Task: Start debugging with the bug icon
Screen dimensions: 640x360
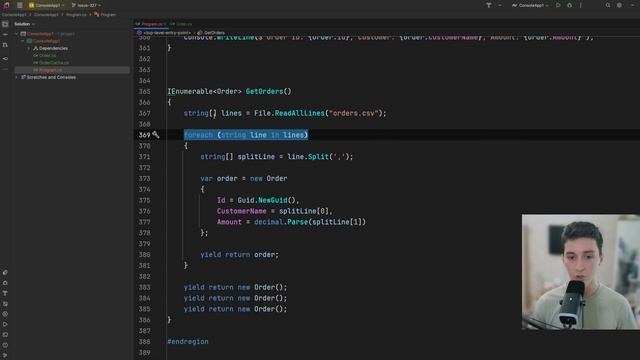Action: coord(569,5)
